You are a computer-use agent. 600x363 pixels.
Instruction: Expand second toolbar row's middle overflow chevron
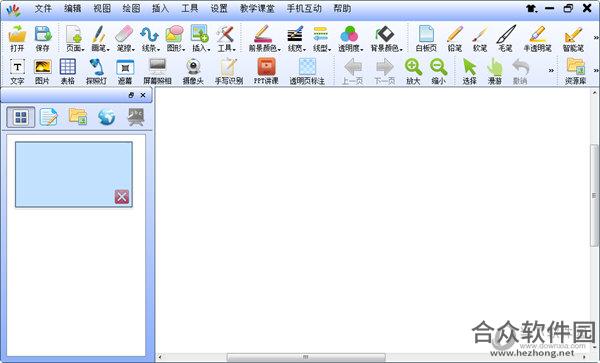pyautogui.click(x=551, y=70)
